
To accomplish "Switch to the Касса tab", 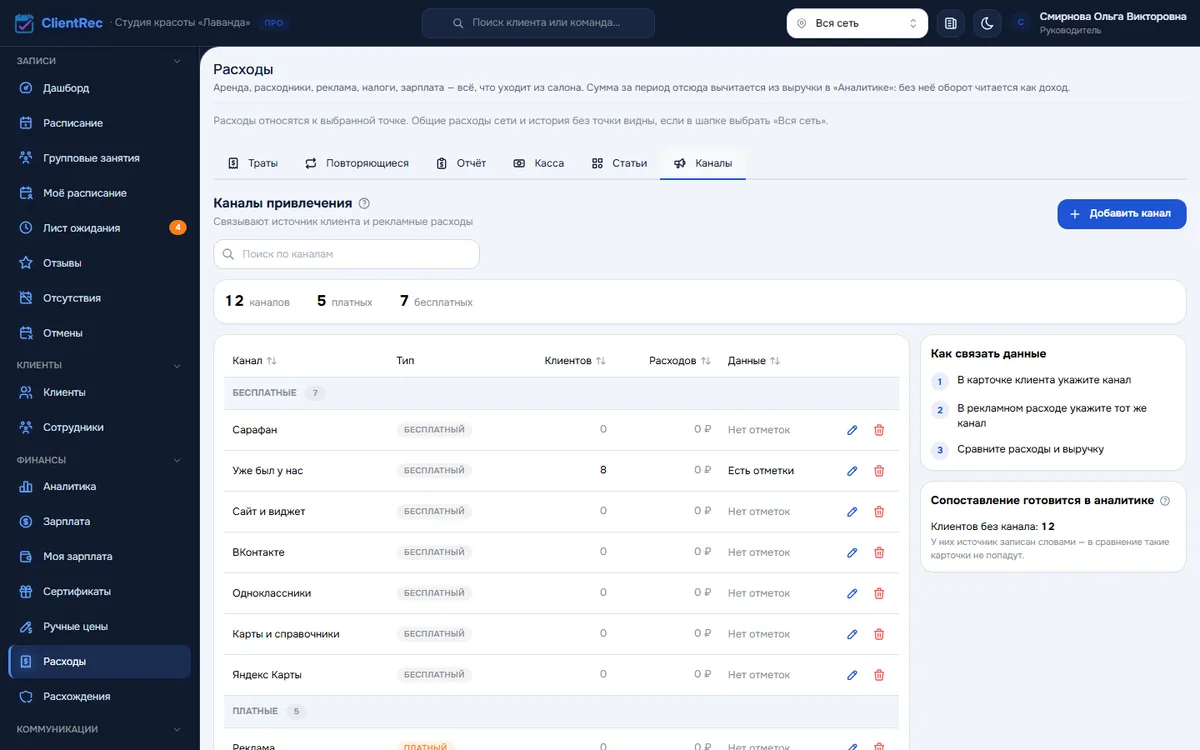I will point(538,163).
